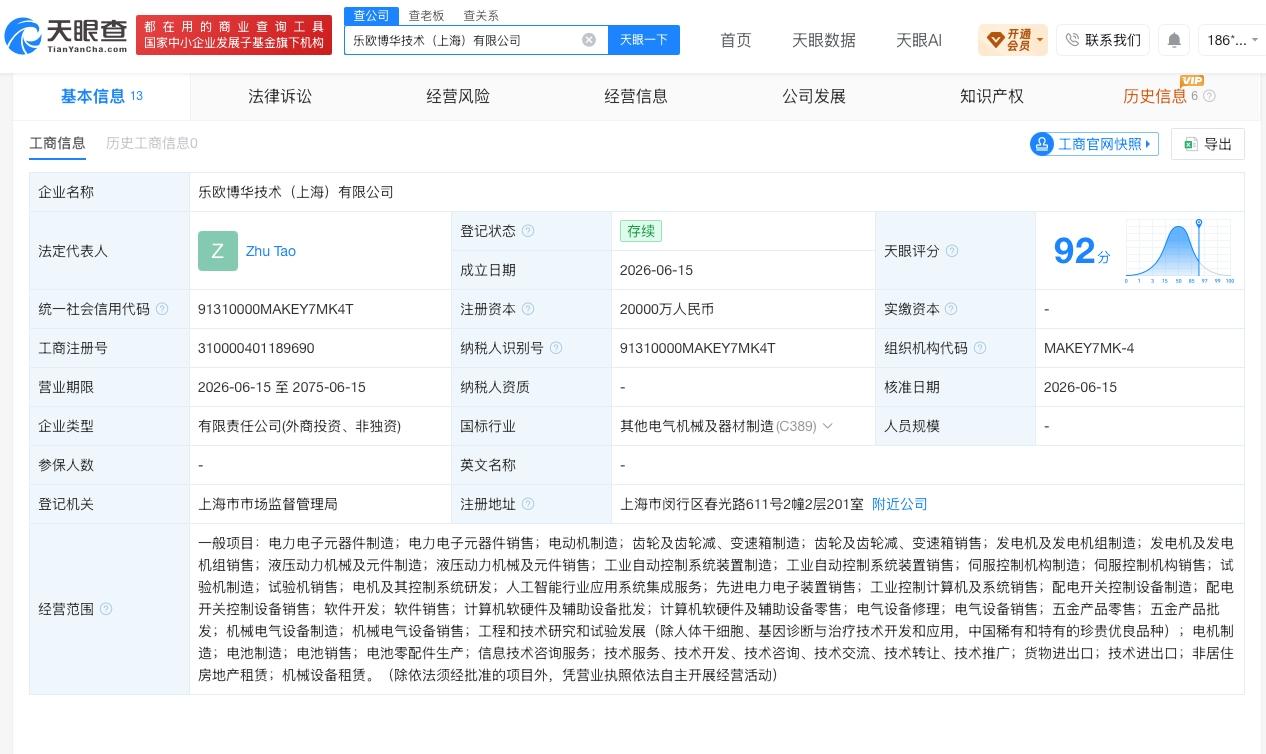1266x754 pixels.
Task: Clear the search field with the X icon
Action: (x=589, y=40)
